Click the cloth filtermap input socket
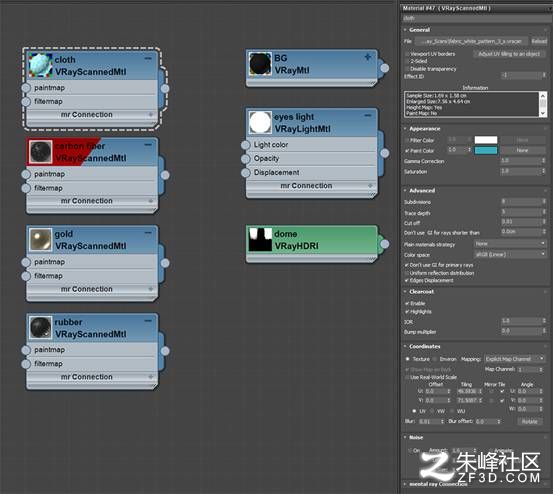The height and width of the screenshot is (494, 553). [26, 102]
